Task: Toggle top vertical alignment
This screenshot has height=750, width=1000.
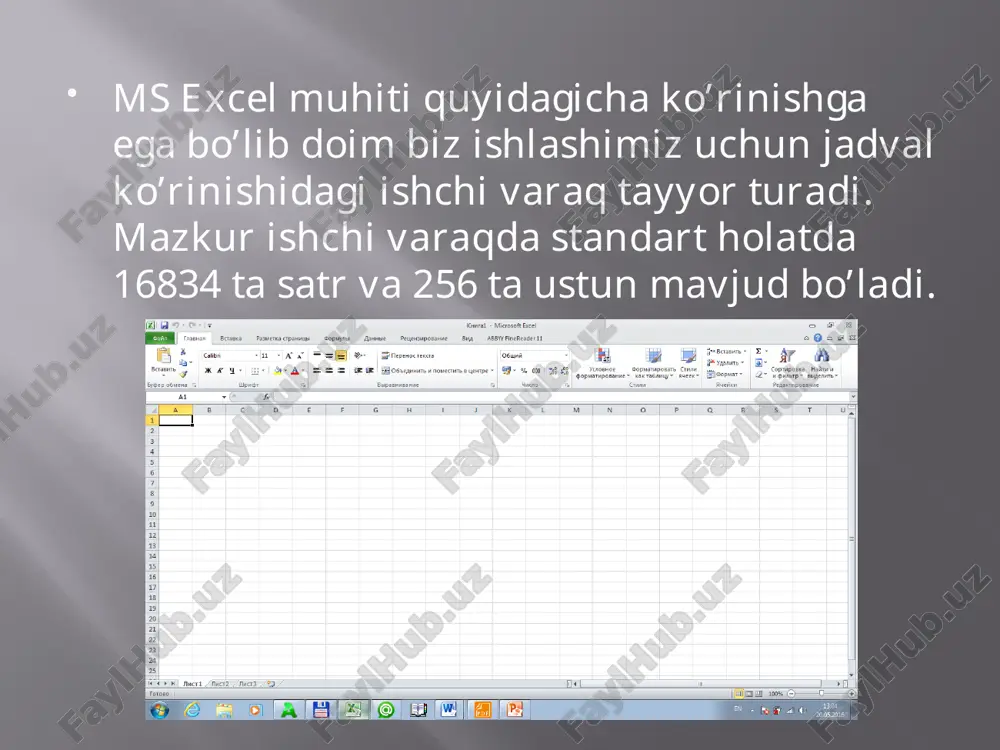Action: [316, 355]
